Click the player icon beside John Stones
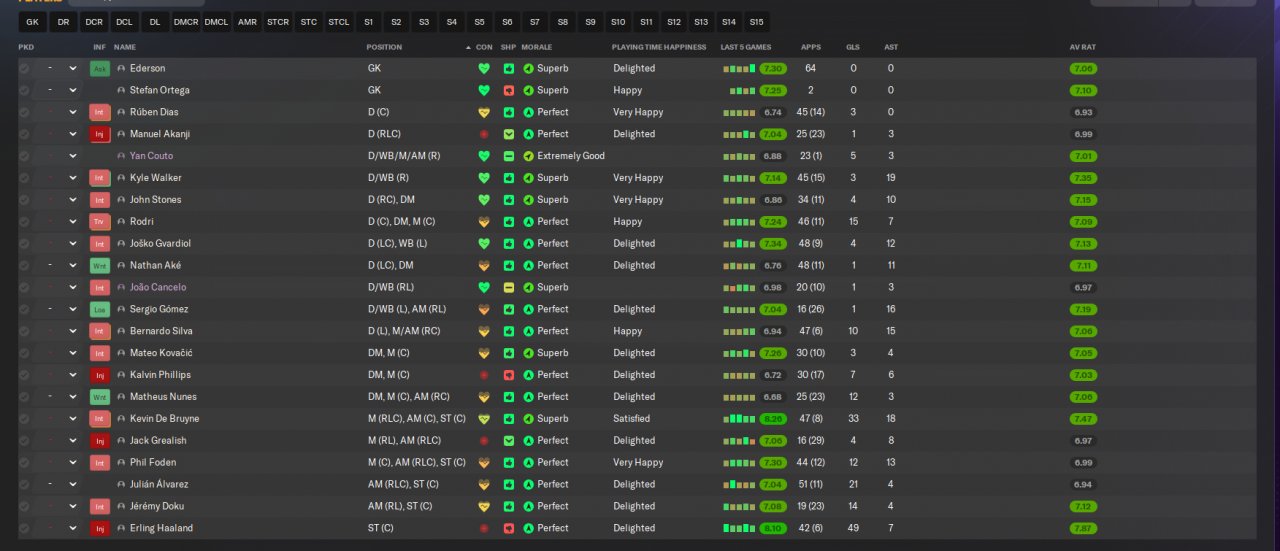 (121, 200)
